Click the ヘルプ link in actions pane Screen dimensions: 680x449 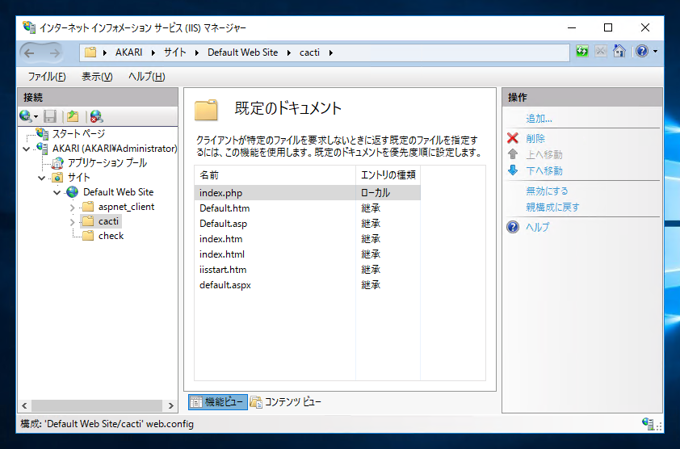537,227
